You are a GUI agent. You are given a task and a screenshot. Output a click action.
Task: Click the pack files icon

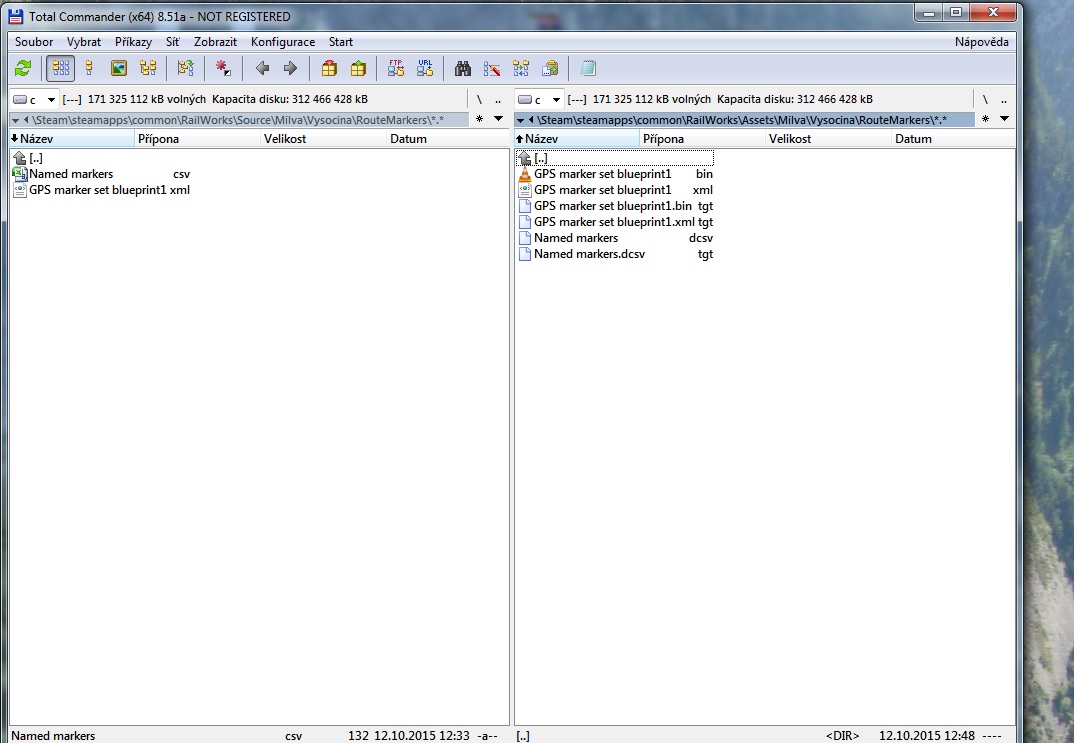(329, 68)
